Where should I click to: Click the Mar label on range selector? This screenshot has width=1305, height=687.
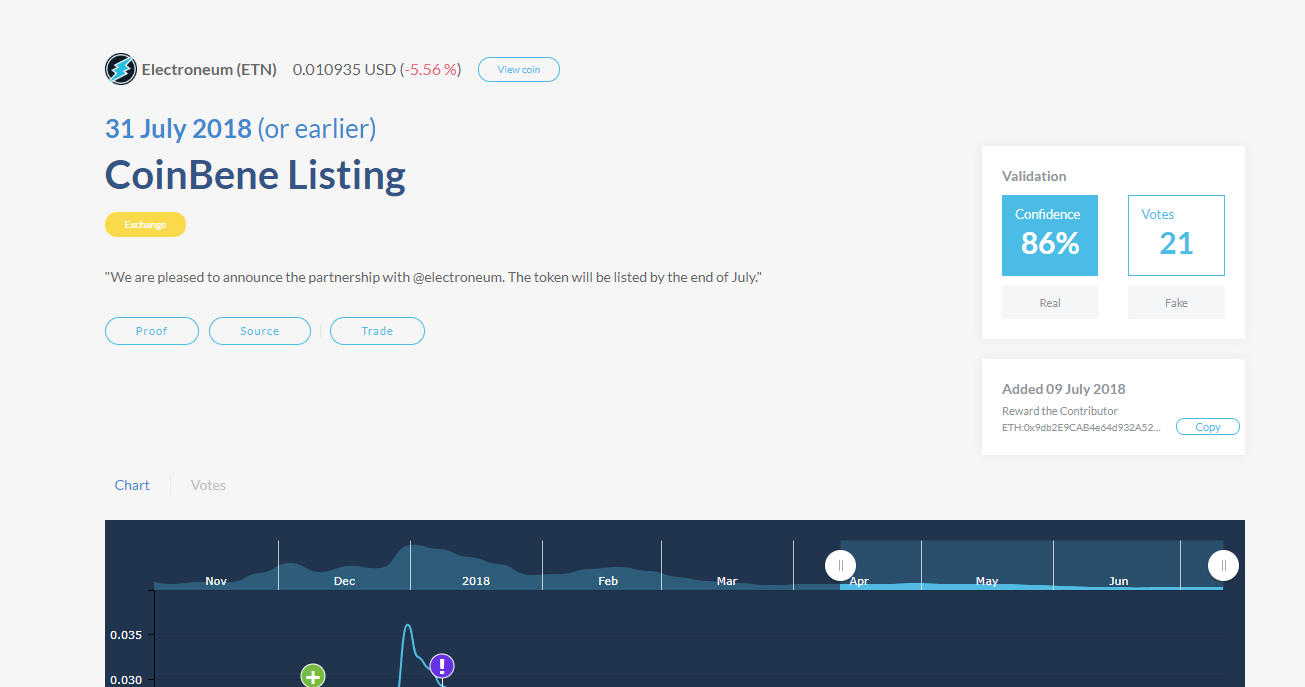tap(727, 581)
